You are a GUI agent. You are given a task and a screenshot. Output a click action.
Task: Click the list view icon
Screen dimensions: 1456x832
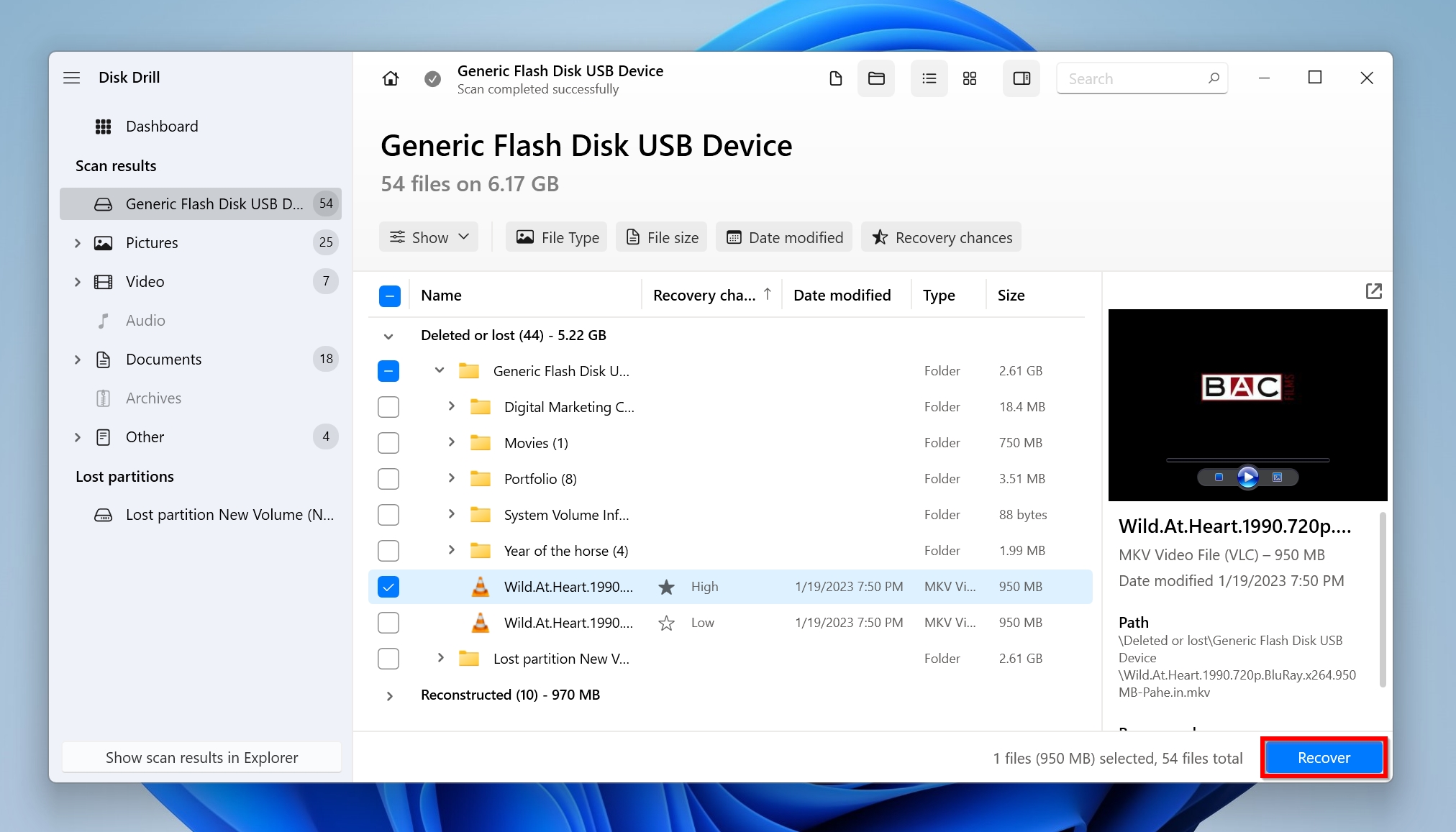[x=927, y=78]
